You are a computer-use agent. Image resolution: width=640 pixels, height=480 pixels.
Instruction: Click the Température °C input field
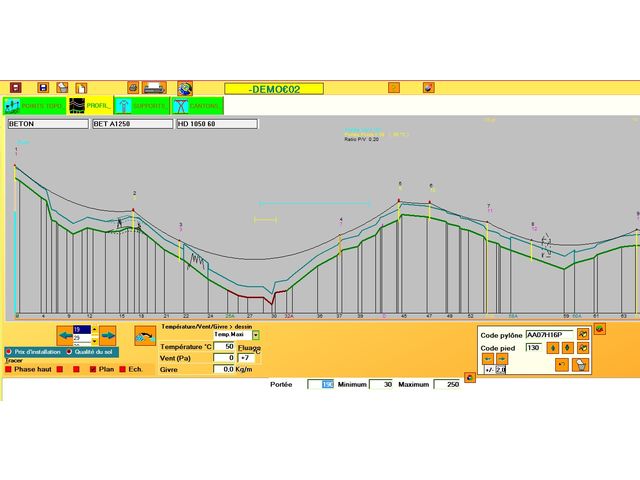[224, 346]
